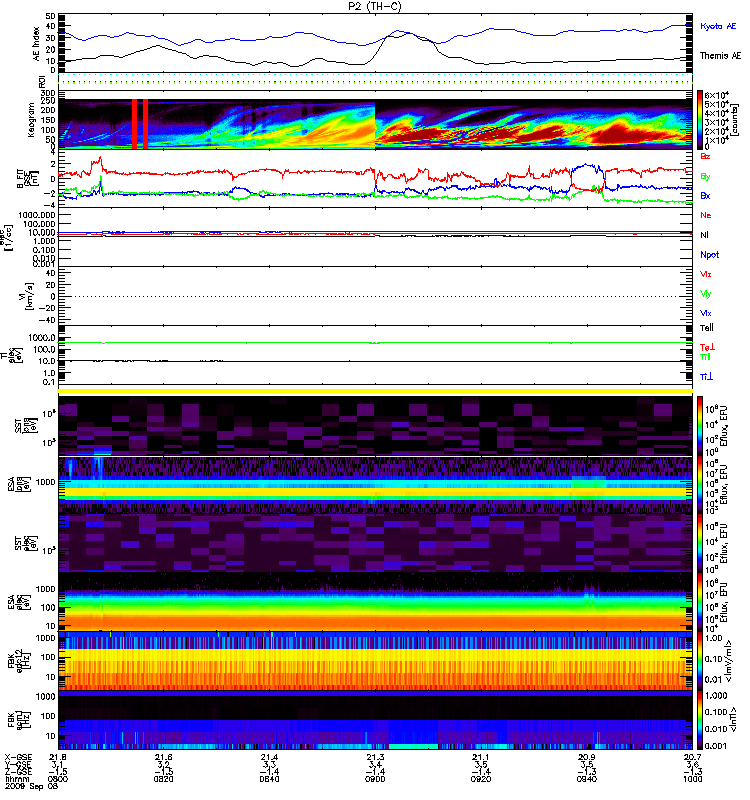Click the X-GSE value 20.7

point(692,758)
